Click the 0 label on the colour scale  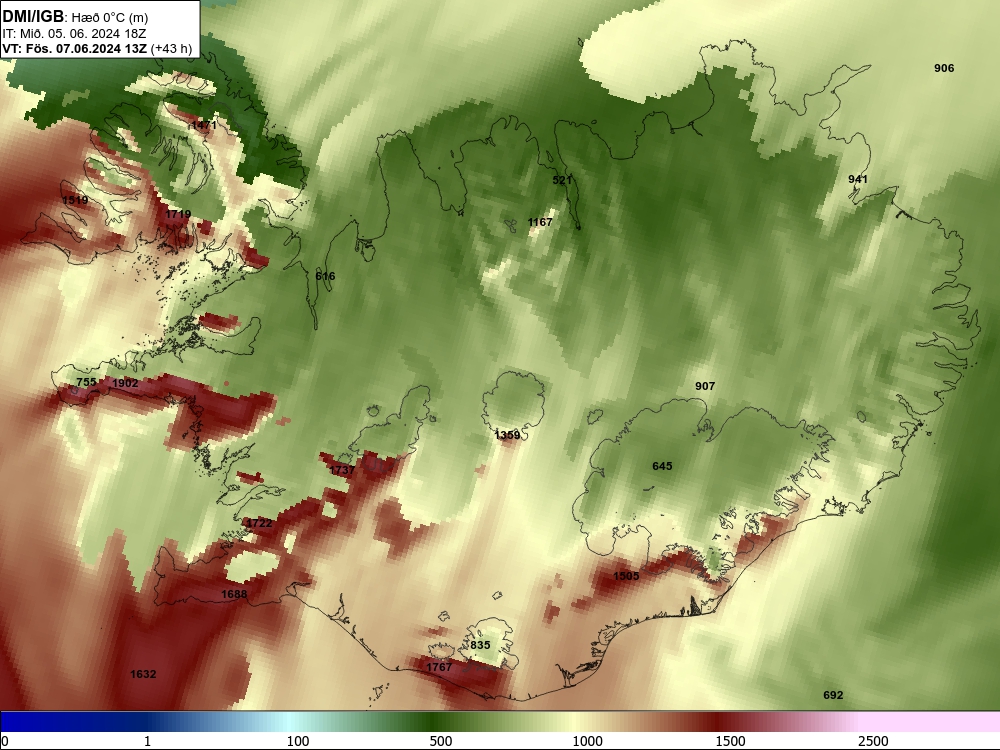pyautogui.click(x=5, y=741)
